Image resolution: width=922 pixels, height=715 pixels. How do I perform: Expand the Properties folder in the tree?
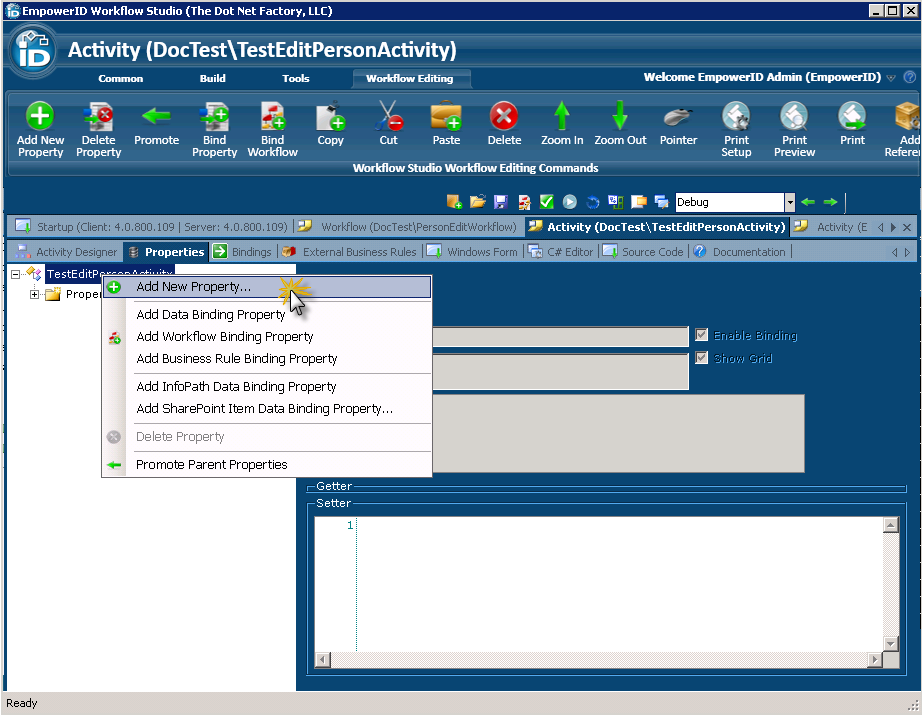pyautogui.click(x=35, y=293)
